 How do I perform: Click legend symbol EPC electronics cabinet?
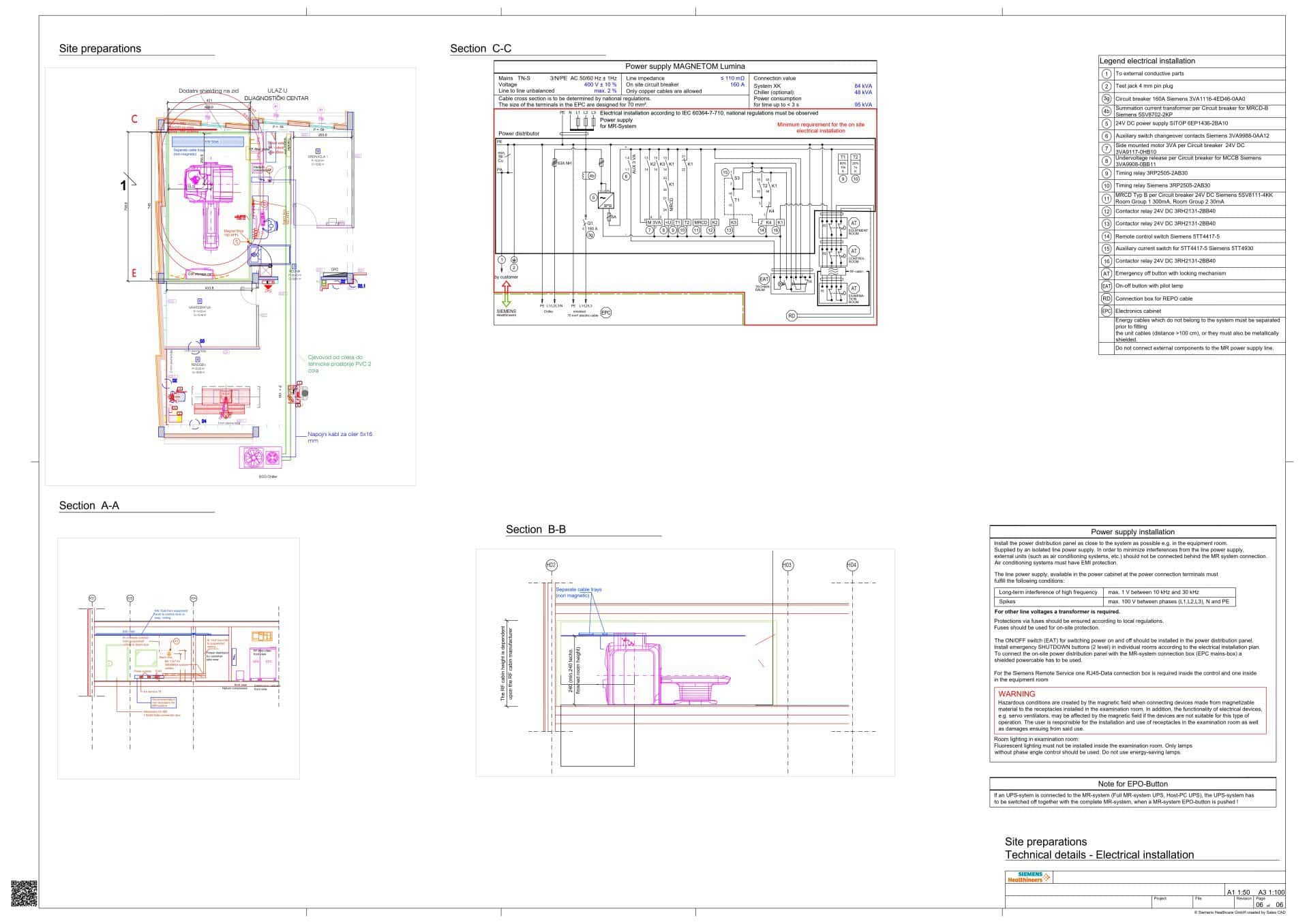point(1107,311)
